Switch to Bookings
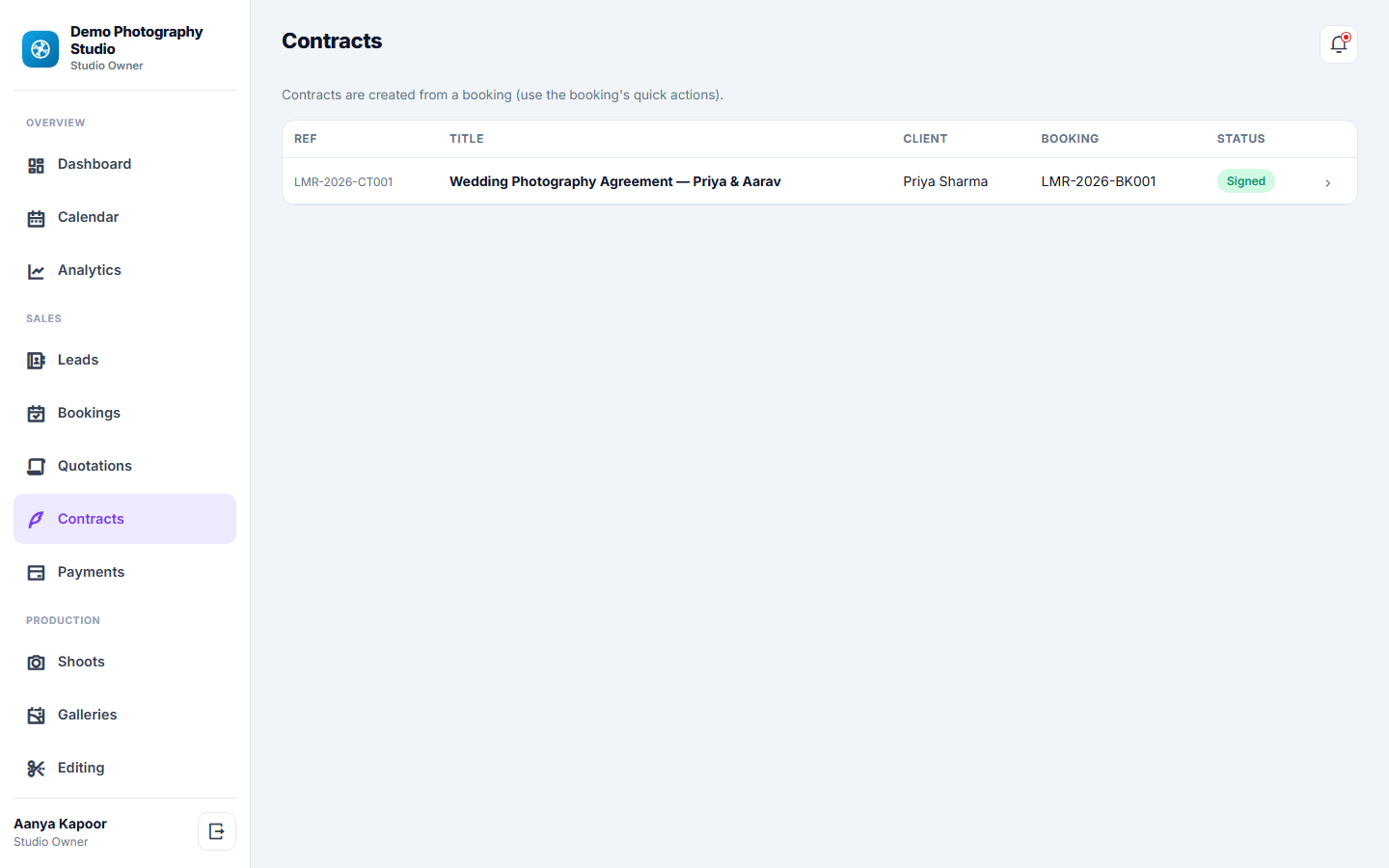Image resolution: width=1389 pixels, height=868 pixels. click(x=124, y=413)
